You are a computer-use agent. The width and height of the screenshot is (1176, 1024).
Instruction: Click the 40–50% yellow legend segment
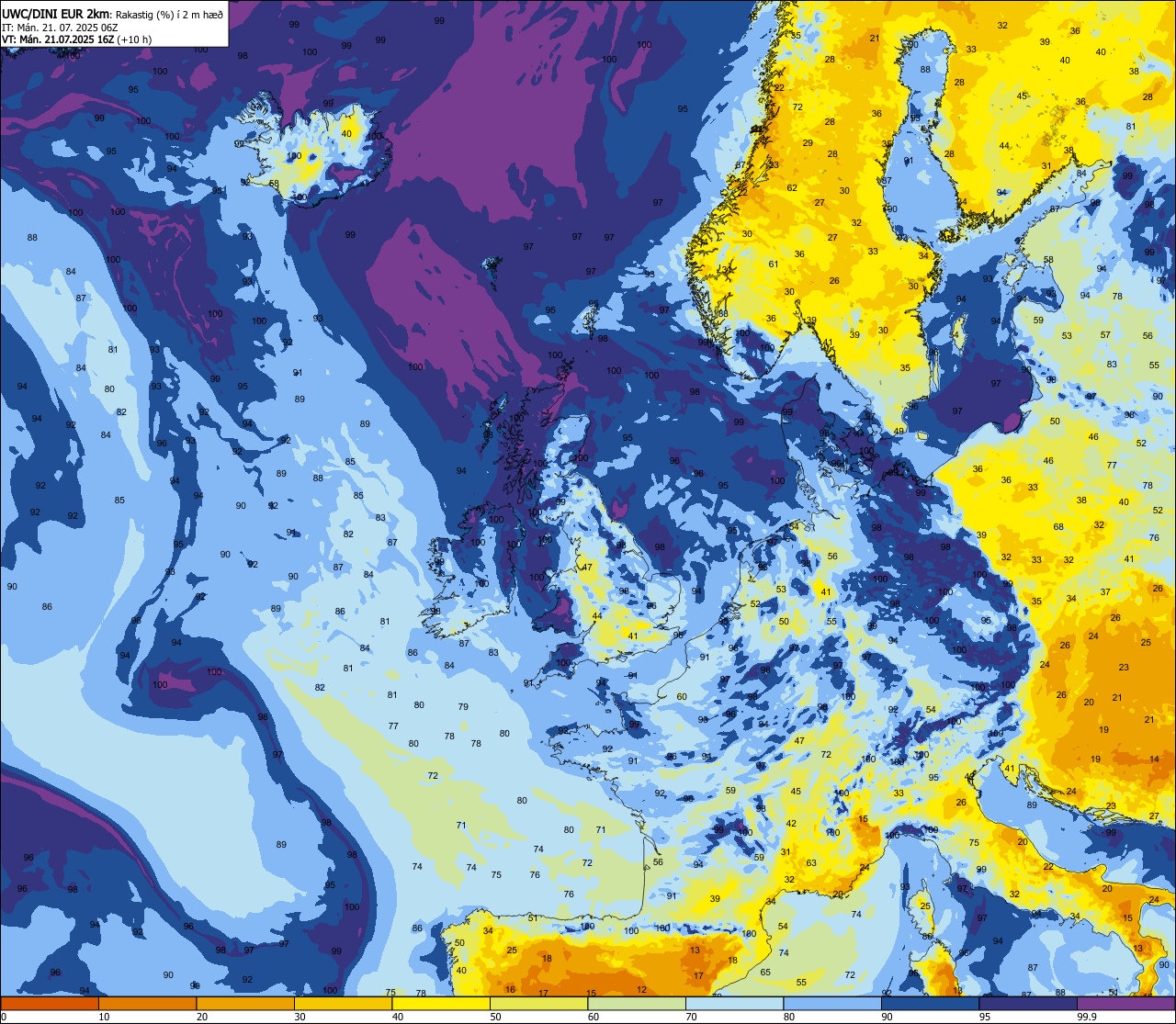pos(441,1004)
